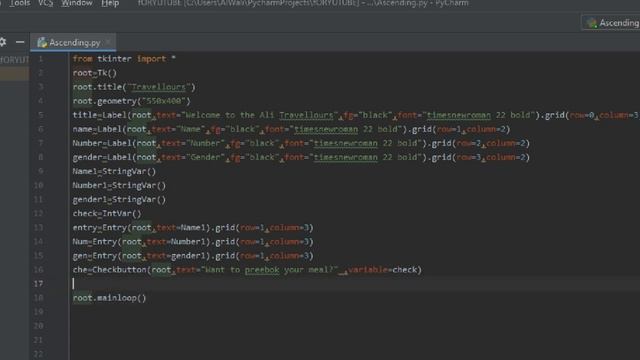Select the Ascending.py editor tab

point(73,42)
